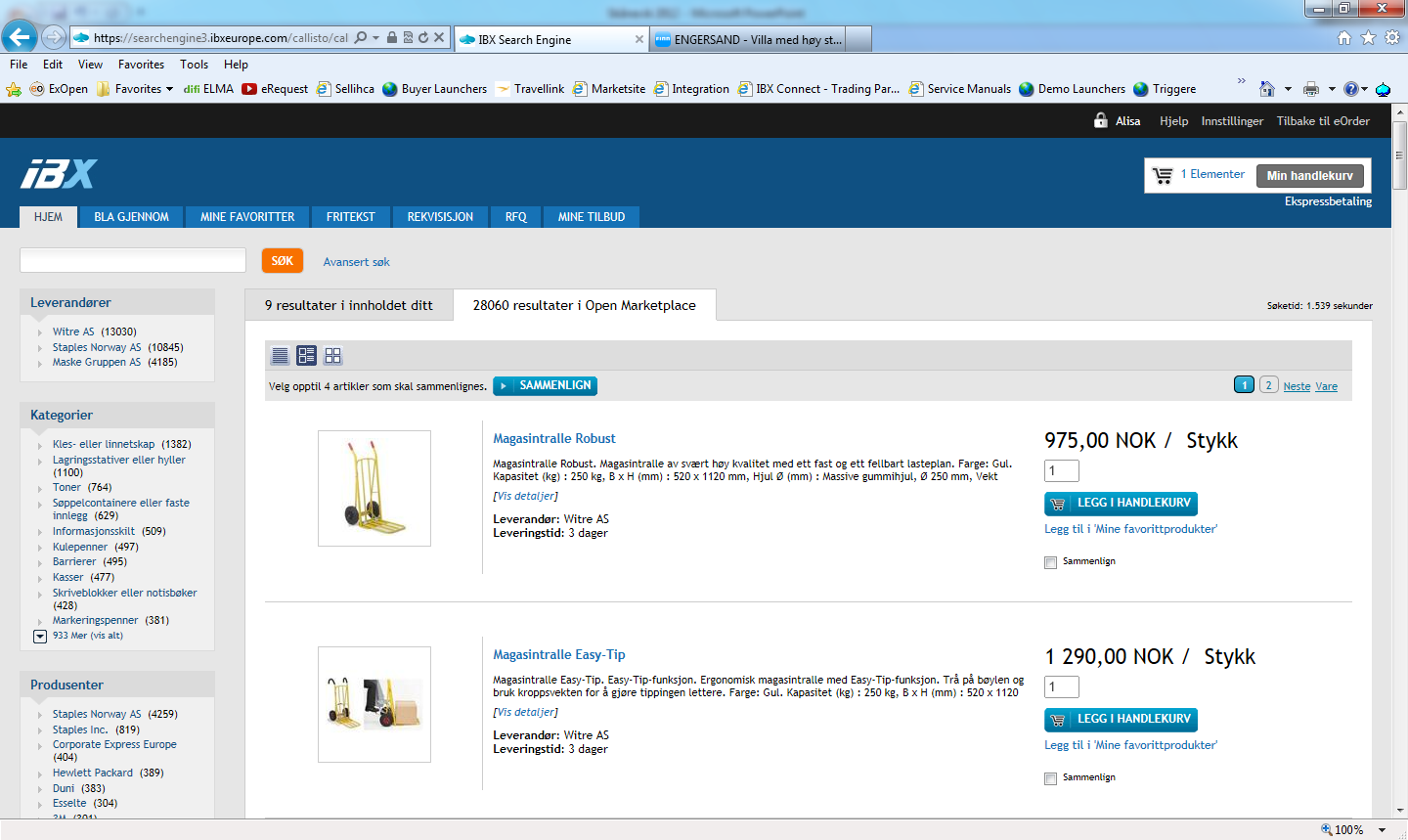Viewport: 1408px width, 840px height.
Task: Open address bar search dropdown arrow
Action: (x=375, y=38)
